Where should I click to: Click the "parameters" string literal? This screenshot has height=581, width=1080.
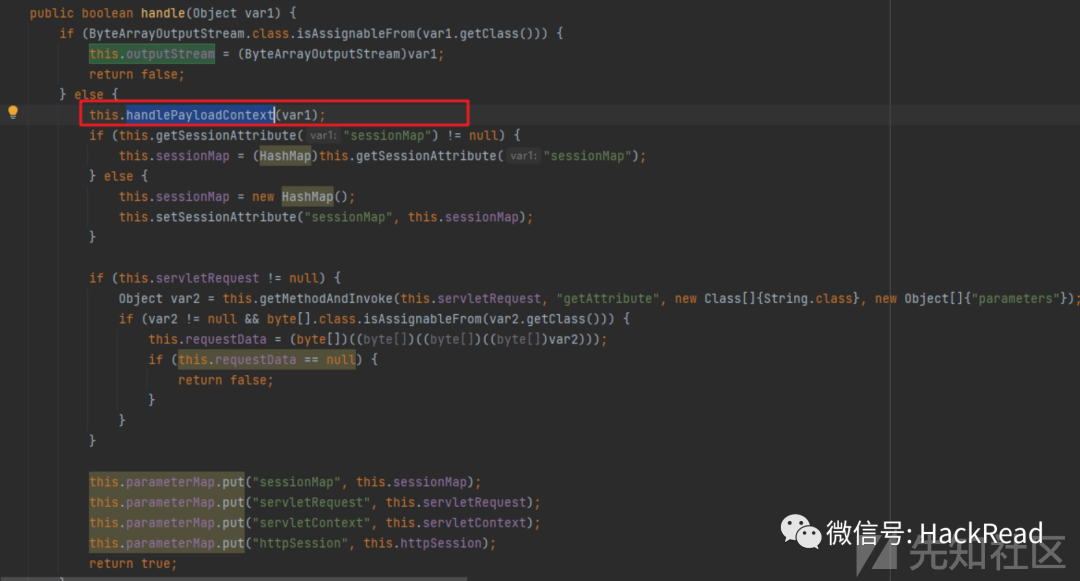click(1016, 299)
